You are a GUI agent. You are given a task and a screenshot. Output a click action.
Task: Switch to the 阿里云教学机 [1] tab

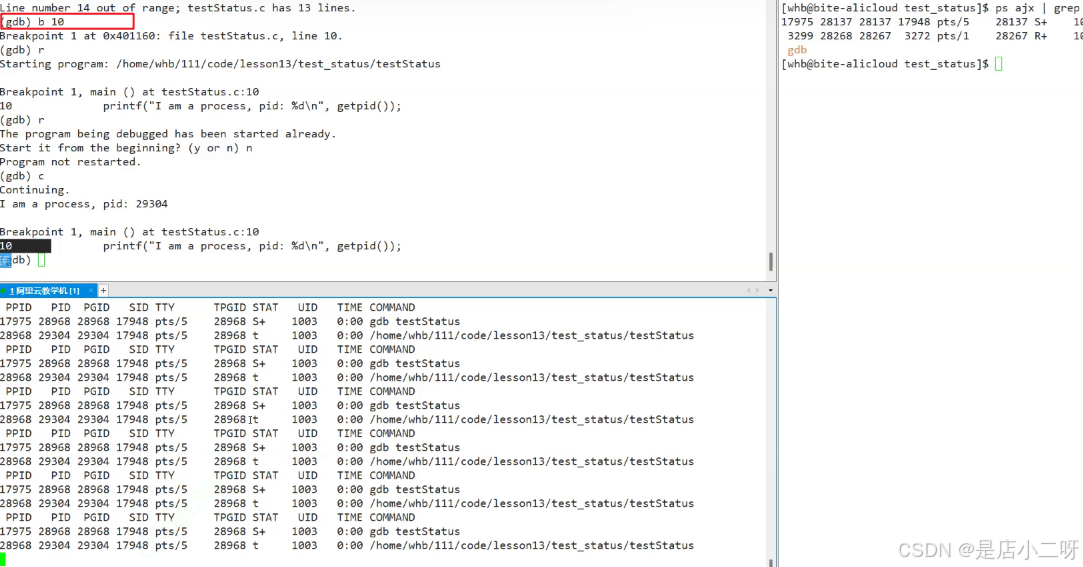coord(47,291)
